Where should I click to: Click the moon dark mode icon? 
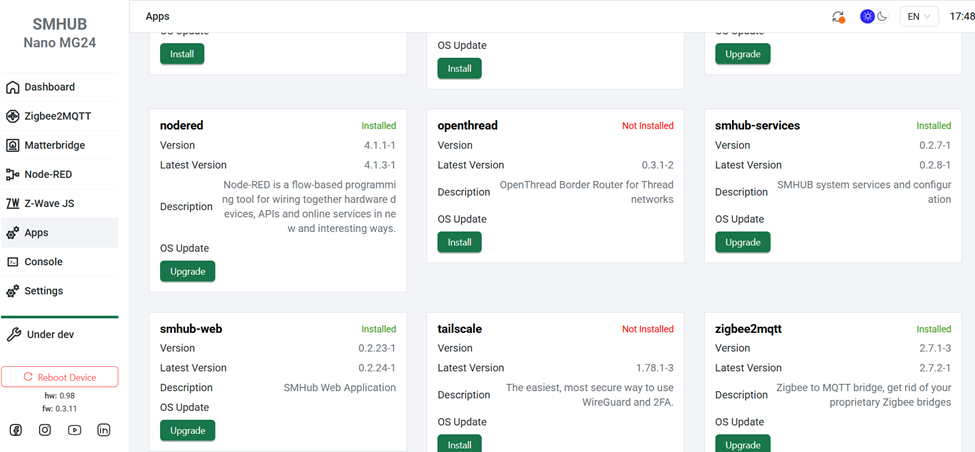pos(882,17)
